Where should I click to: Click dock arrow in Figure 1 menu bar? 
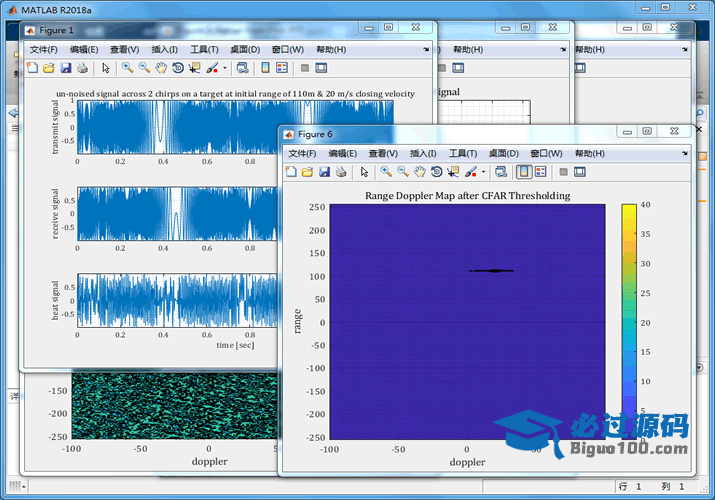(426, 49)
